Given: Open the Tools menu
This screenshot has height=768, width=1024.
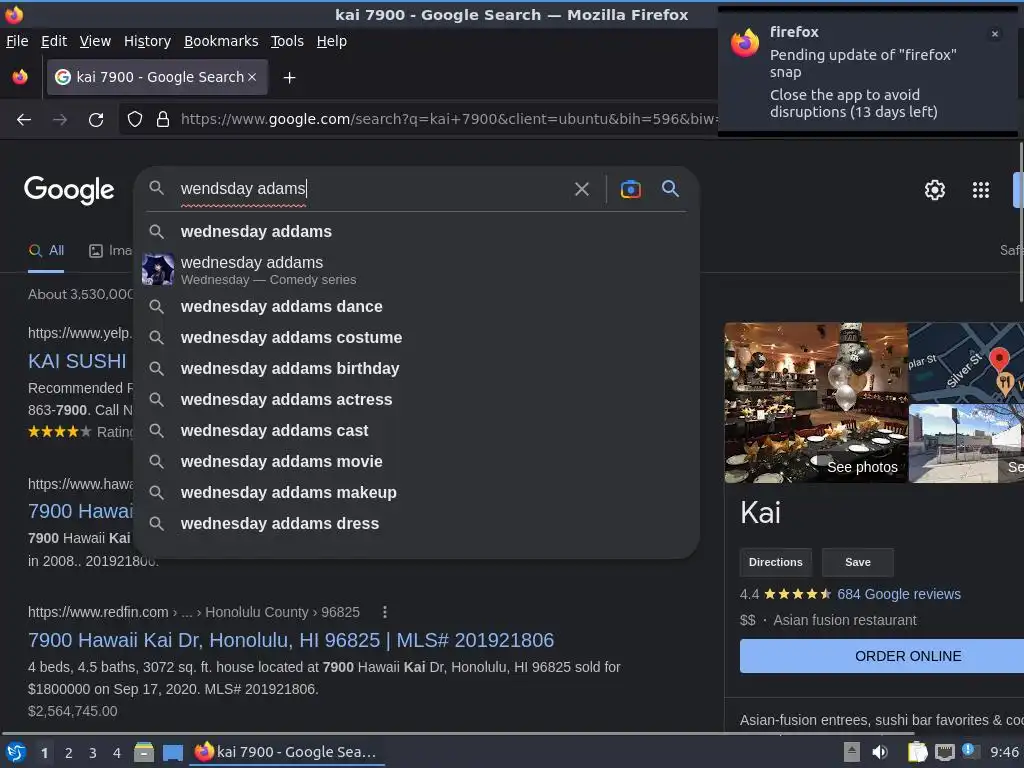Looking at the screenshot, I should click(287, 41).
